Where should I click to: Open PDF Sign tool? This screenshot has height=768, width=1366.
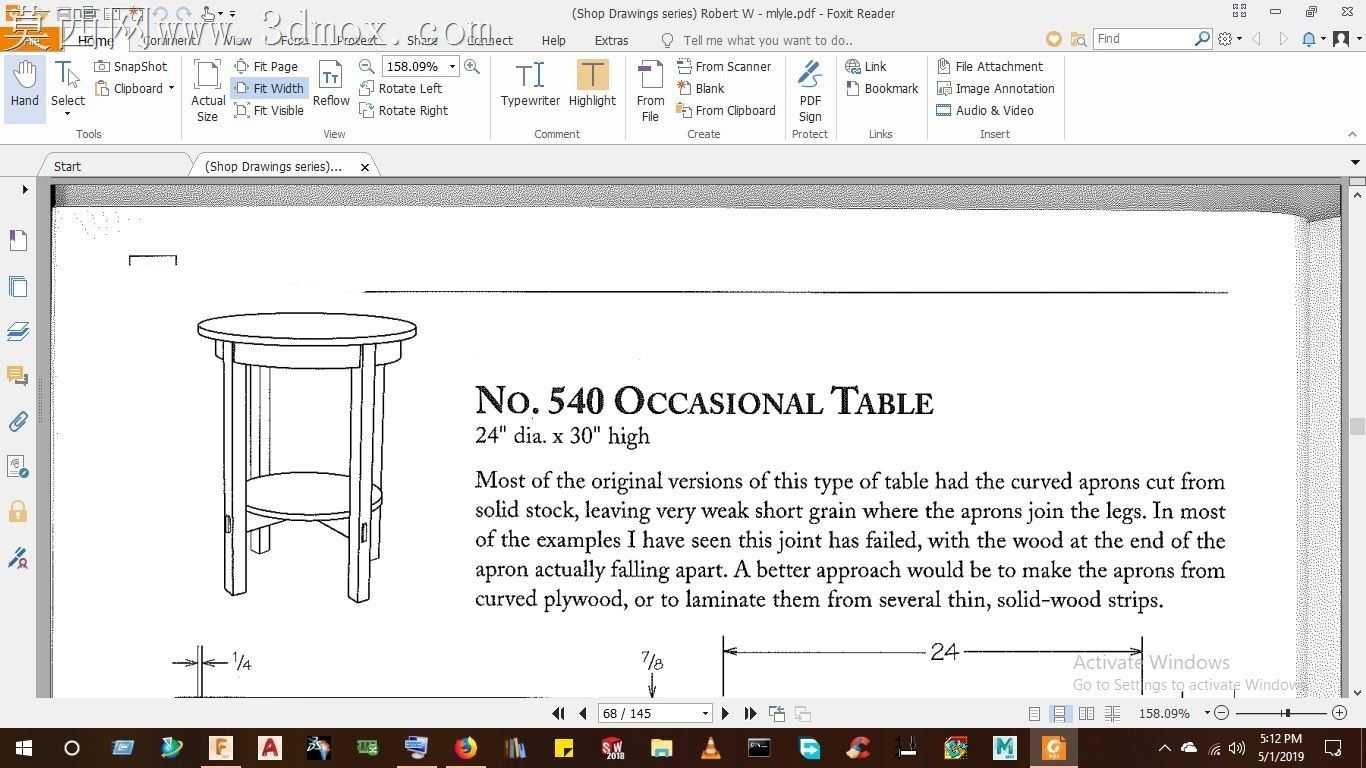(x=810, y=91)
